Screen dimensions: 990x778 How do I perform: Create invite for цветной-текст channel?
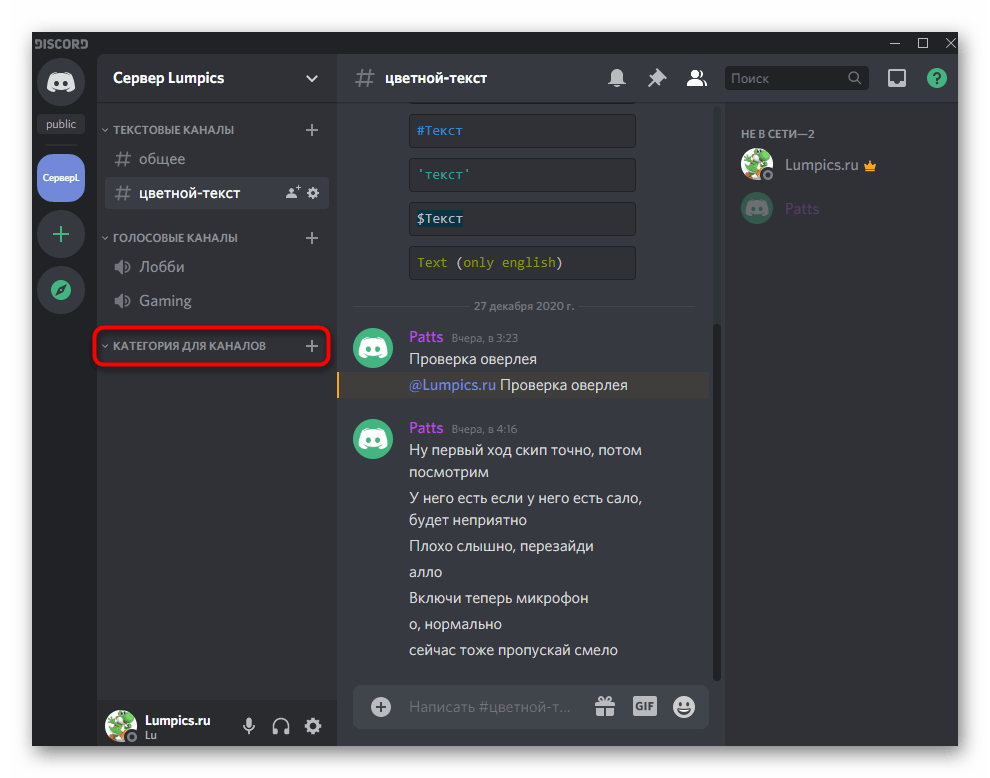[292, 193]
